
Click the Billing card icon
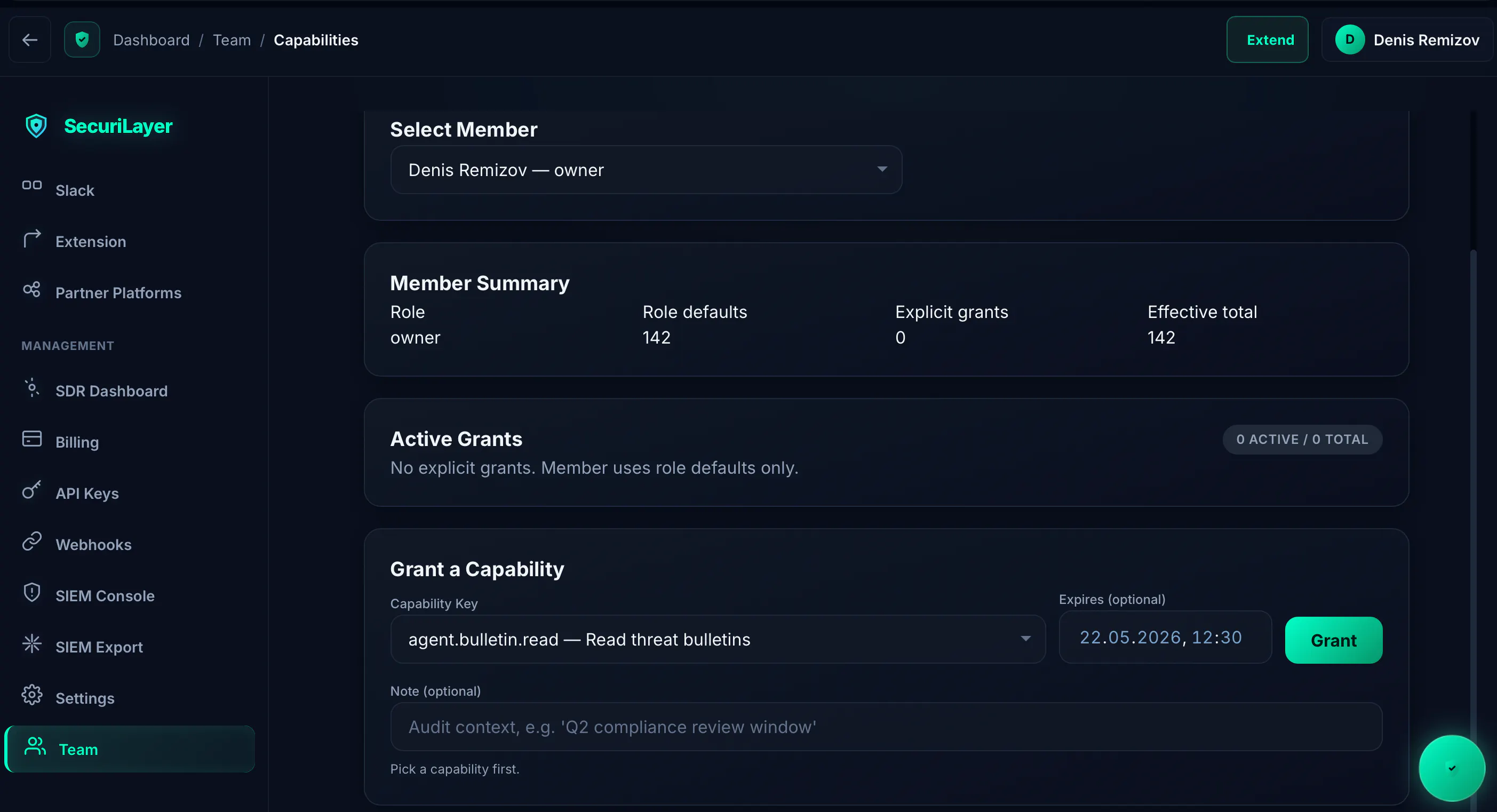tap(32, 438)
